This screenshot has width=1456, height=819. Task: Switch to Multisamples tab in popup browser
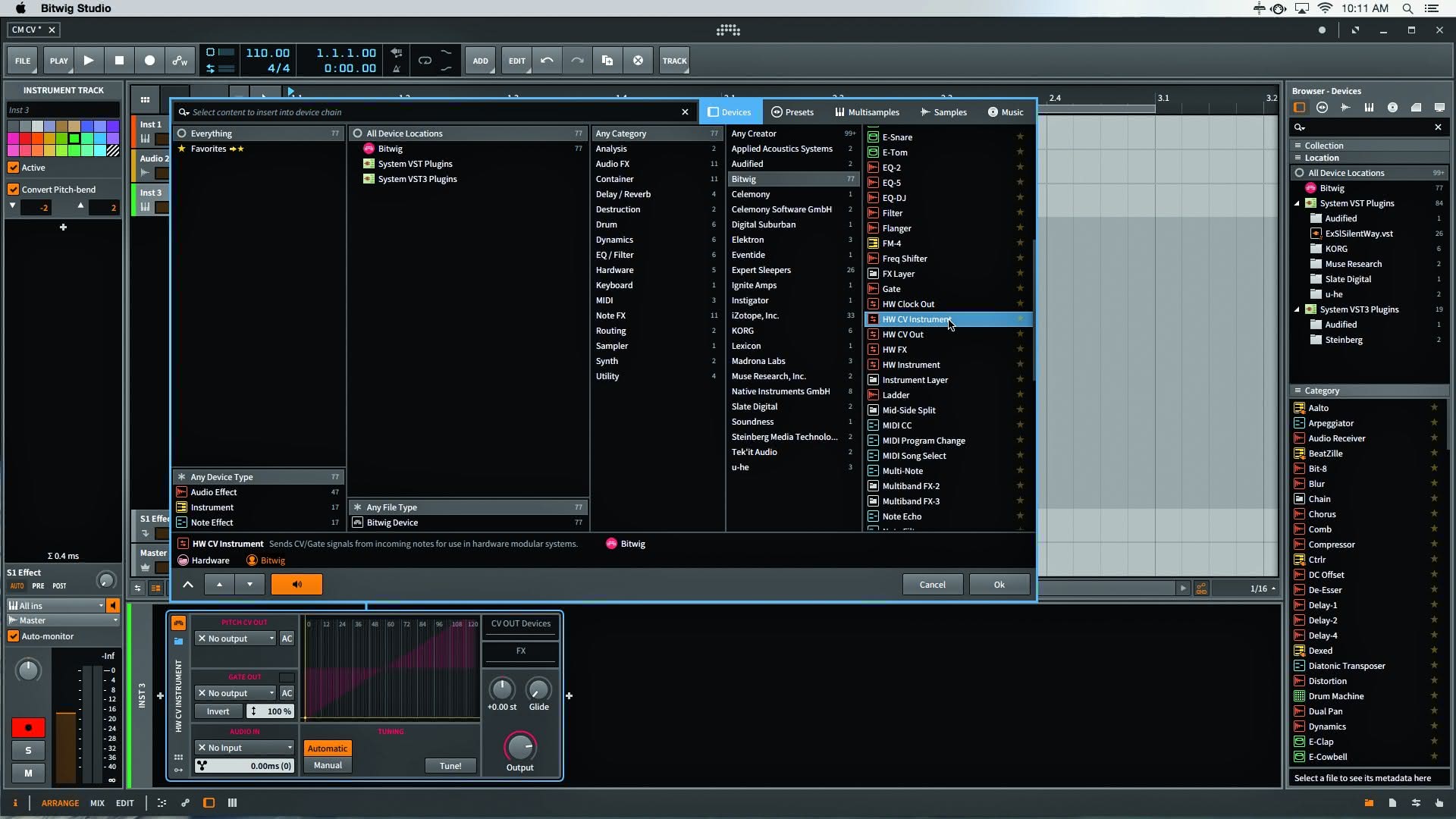tap(867, 112)
